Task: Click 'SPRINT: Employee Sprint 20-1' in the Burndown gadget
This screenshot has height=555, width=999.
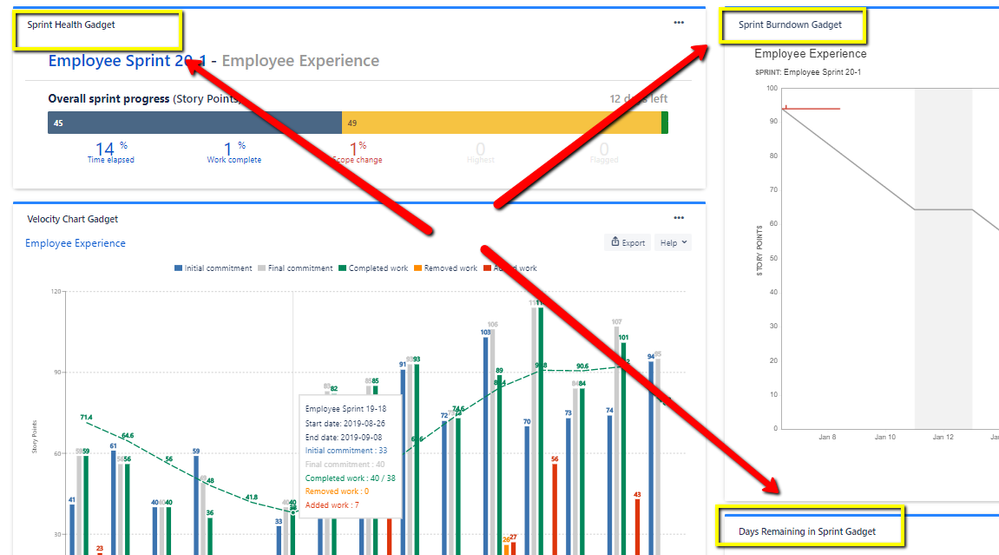Action: (808, 72)
